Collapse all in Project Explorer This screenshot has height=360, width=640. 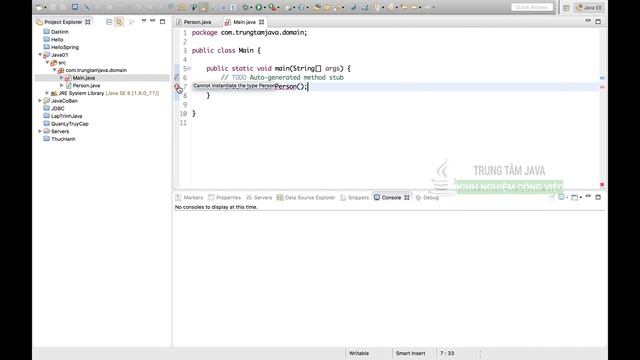tap(109, 22)
